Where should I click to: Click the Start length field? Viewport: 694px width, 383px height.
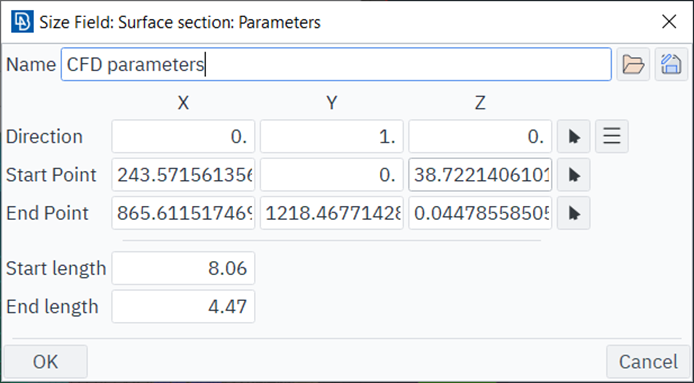tap(183, 268)
